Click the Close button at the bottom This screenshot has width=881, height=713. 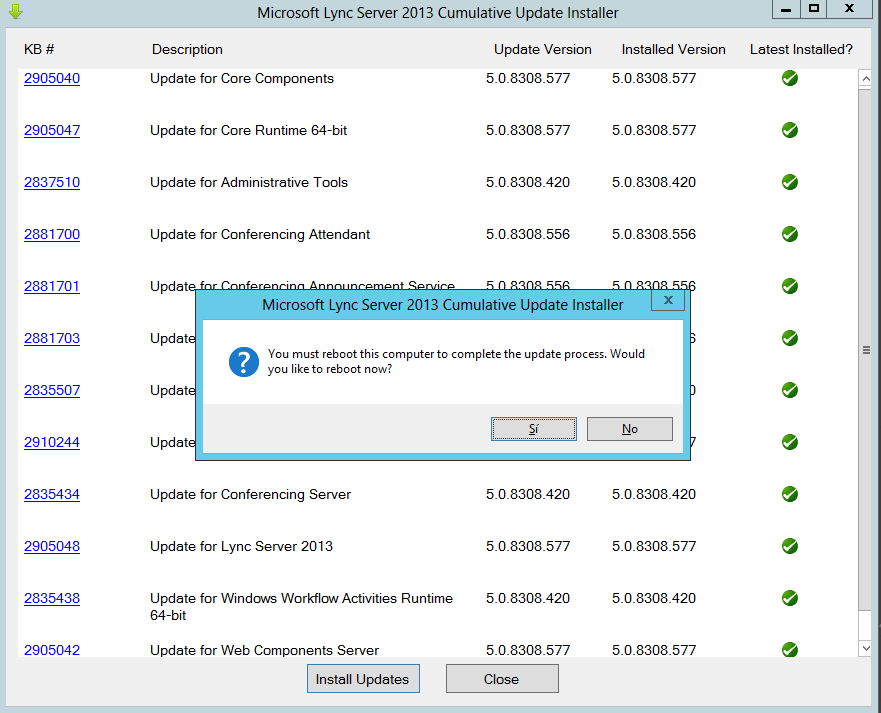pyautogui.click(x=502, y=679)
